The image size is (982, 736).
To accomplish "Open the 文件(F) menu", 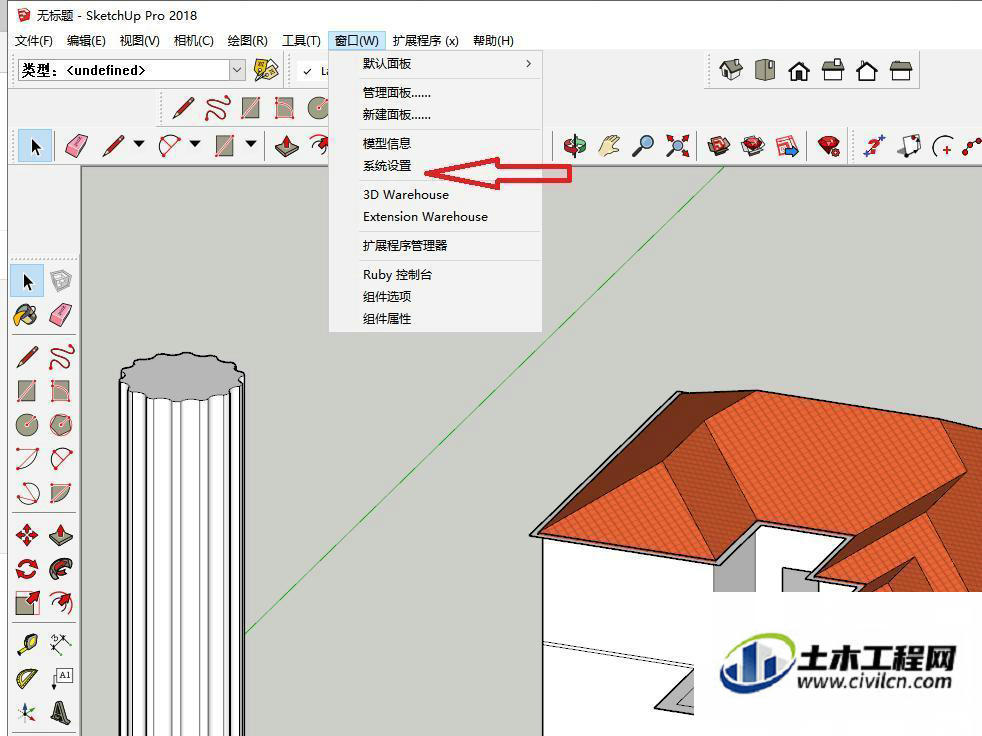I will 34,41.
